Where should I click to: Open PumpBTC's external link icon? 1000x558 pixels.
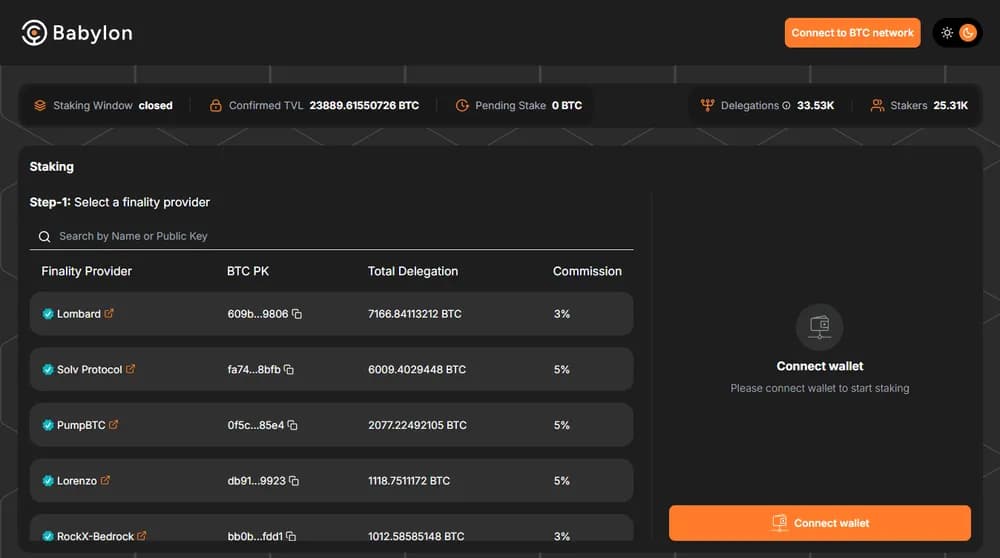point(114,425)
